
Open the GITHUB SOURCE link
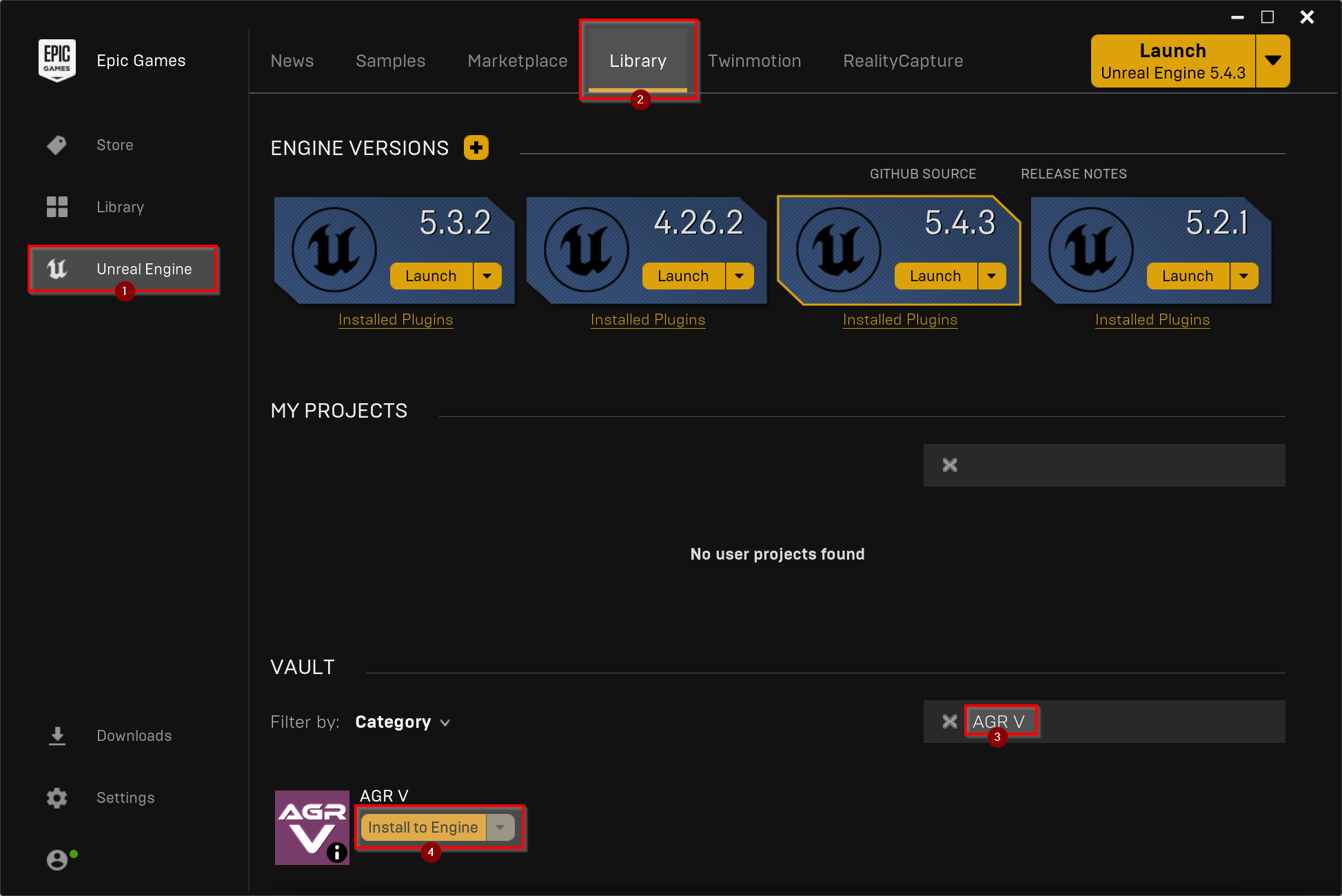click(923, 174)
